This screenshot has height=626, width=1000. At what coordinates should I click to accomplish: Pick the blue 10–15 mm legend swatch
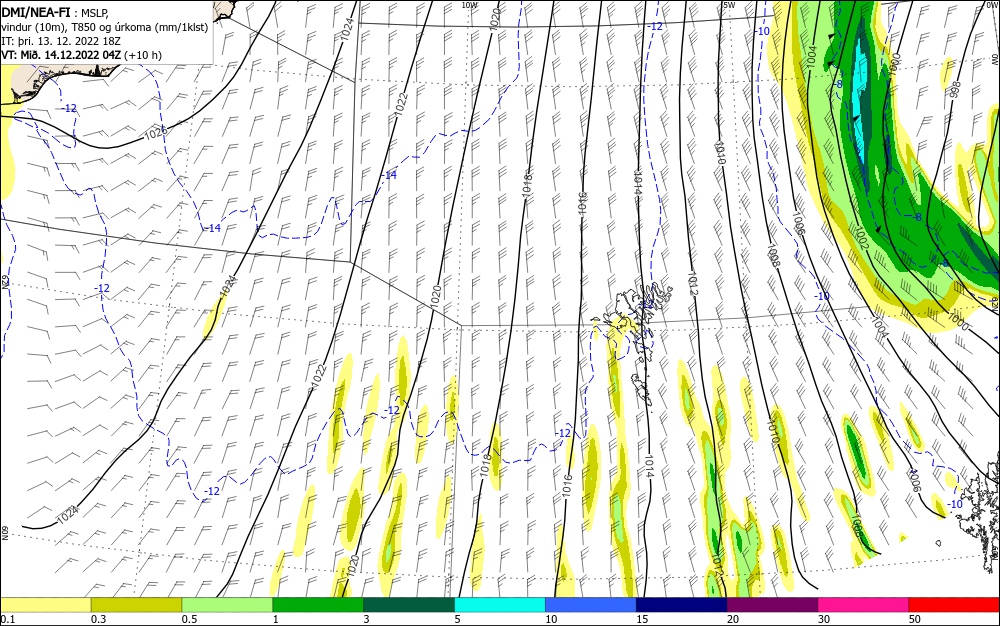point(591,605)
